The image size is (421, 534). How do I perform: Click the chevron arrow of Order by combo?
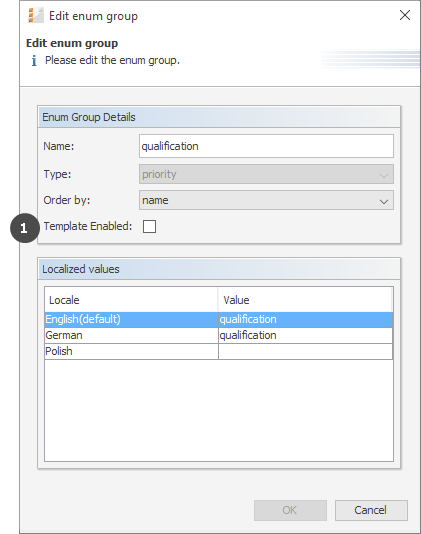384,201
